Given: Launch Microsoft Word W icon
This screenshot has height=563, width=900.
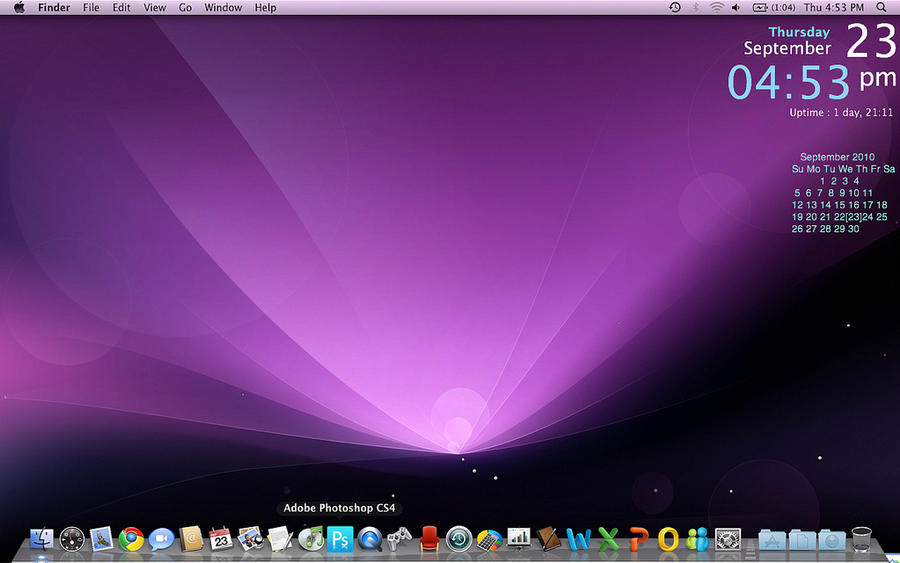Looking at the screenshot, I should (579, 539).
